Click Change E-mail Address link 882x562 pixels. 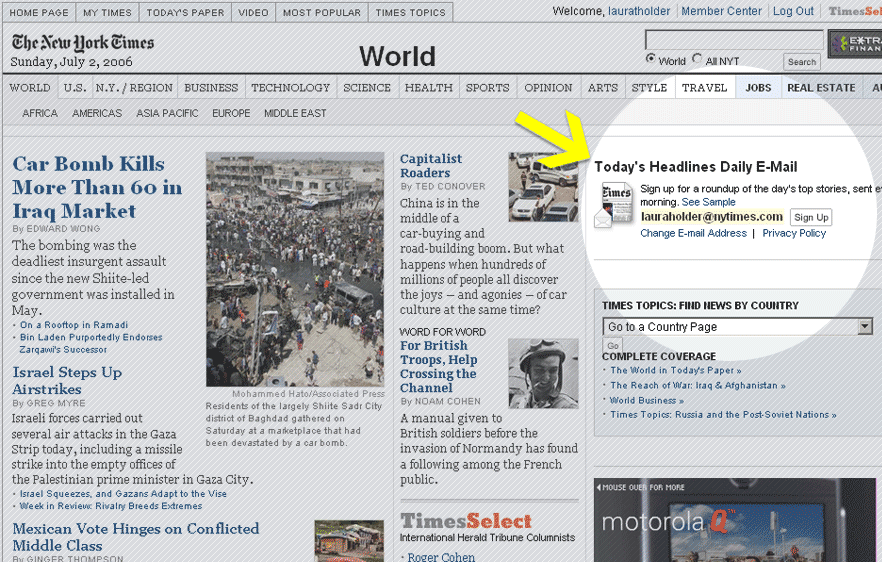[693, 233]
